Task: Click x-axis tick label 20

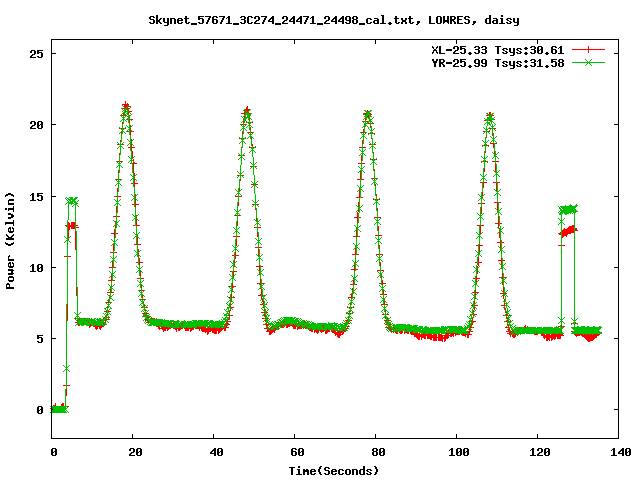Action: point(135,452)
